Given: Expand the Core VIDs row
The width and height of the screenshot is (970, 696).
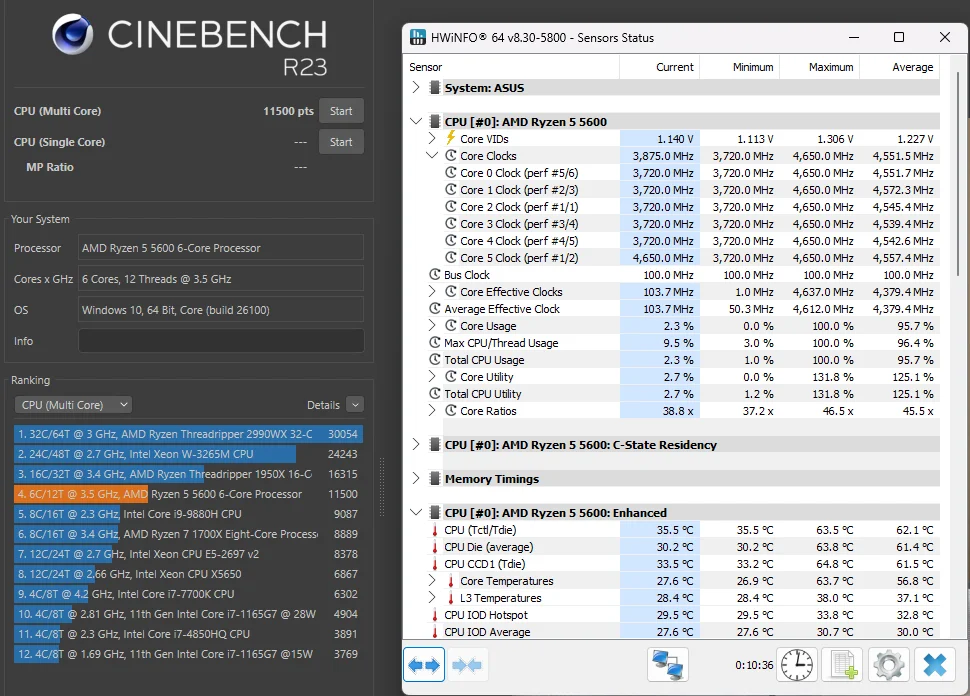Looking at the screenshot, I should click(432, 138).
